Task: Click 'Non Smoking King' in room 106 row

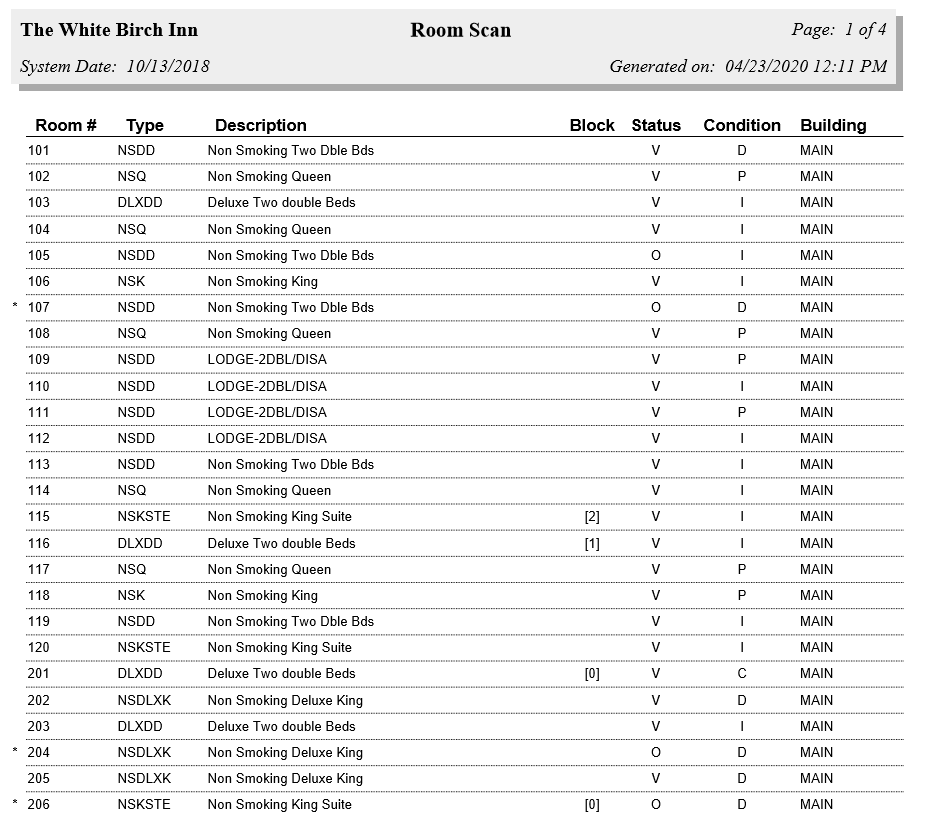Action: [x=263, y=281]
